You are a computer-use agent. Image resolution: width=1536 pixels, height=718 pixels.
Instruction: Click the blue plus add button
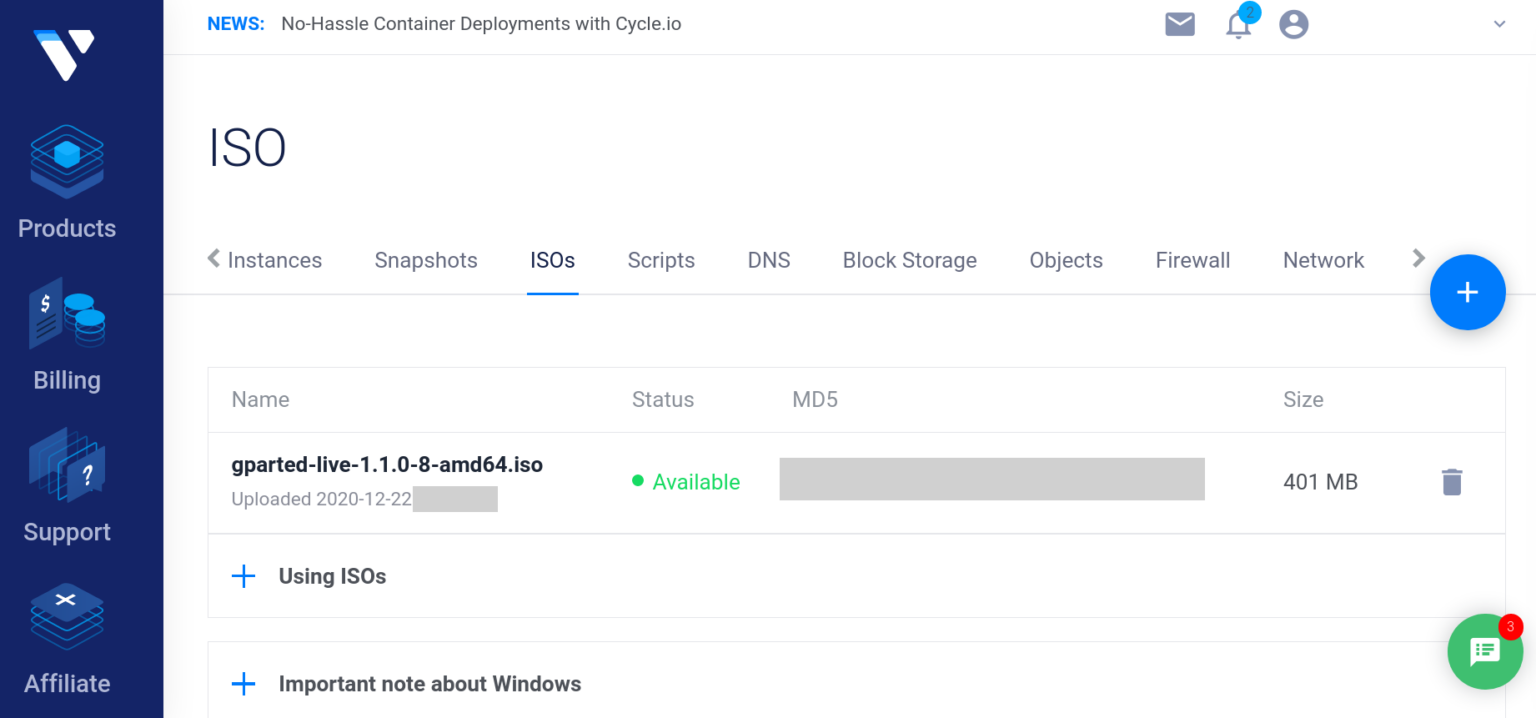[x=1467, y=292]
